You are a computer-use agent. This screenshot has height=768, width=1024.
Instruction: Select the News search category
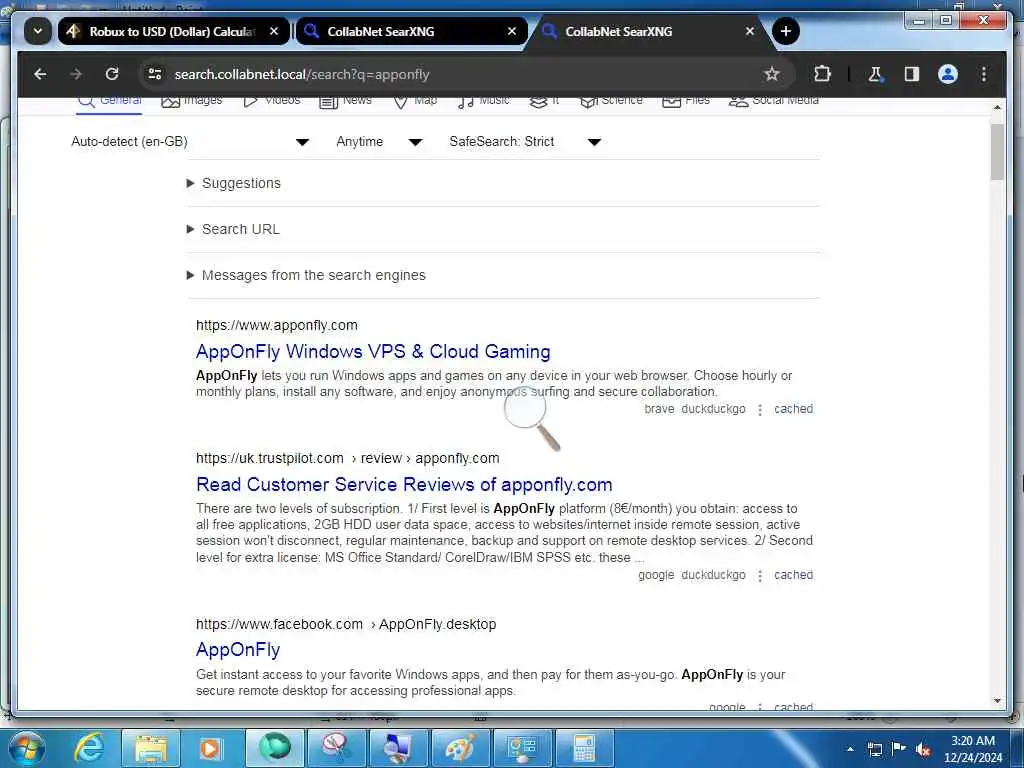(345, 101)
